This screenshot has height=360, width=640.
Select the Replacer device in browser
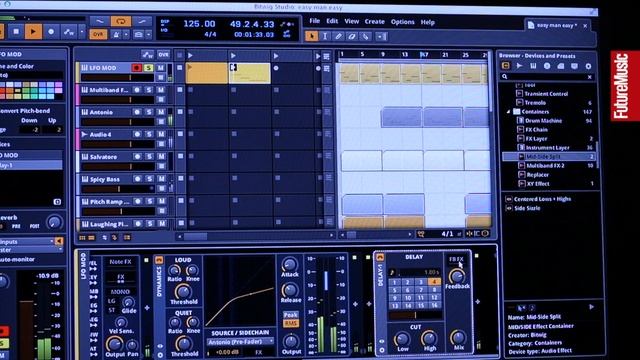point(538,175)
